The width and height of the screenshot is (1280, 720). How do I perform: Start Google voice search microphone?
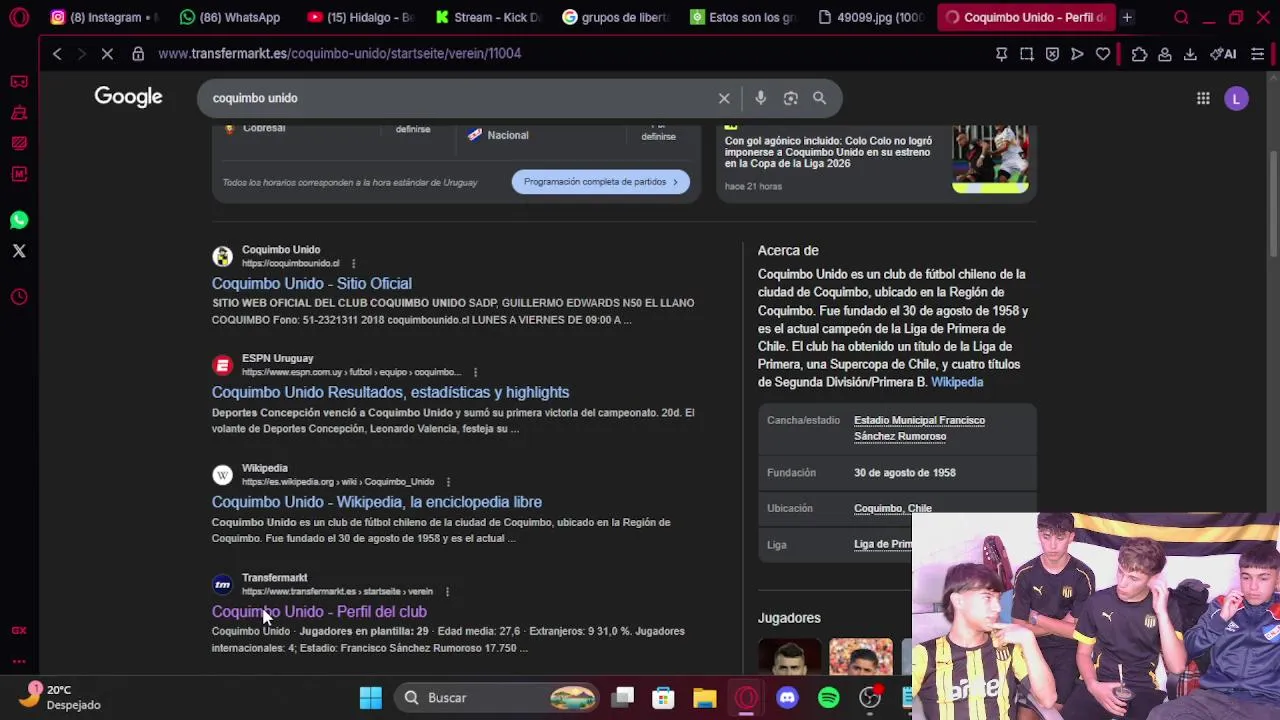[760, 98]
